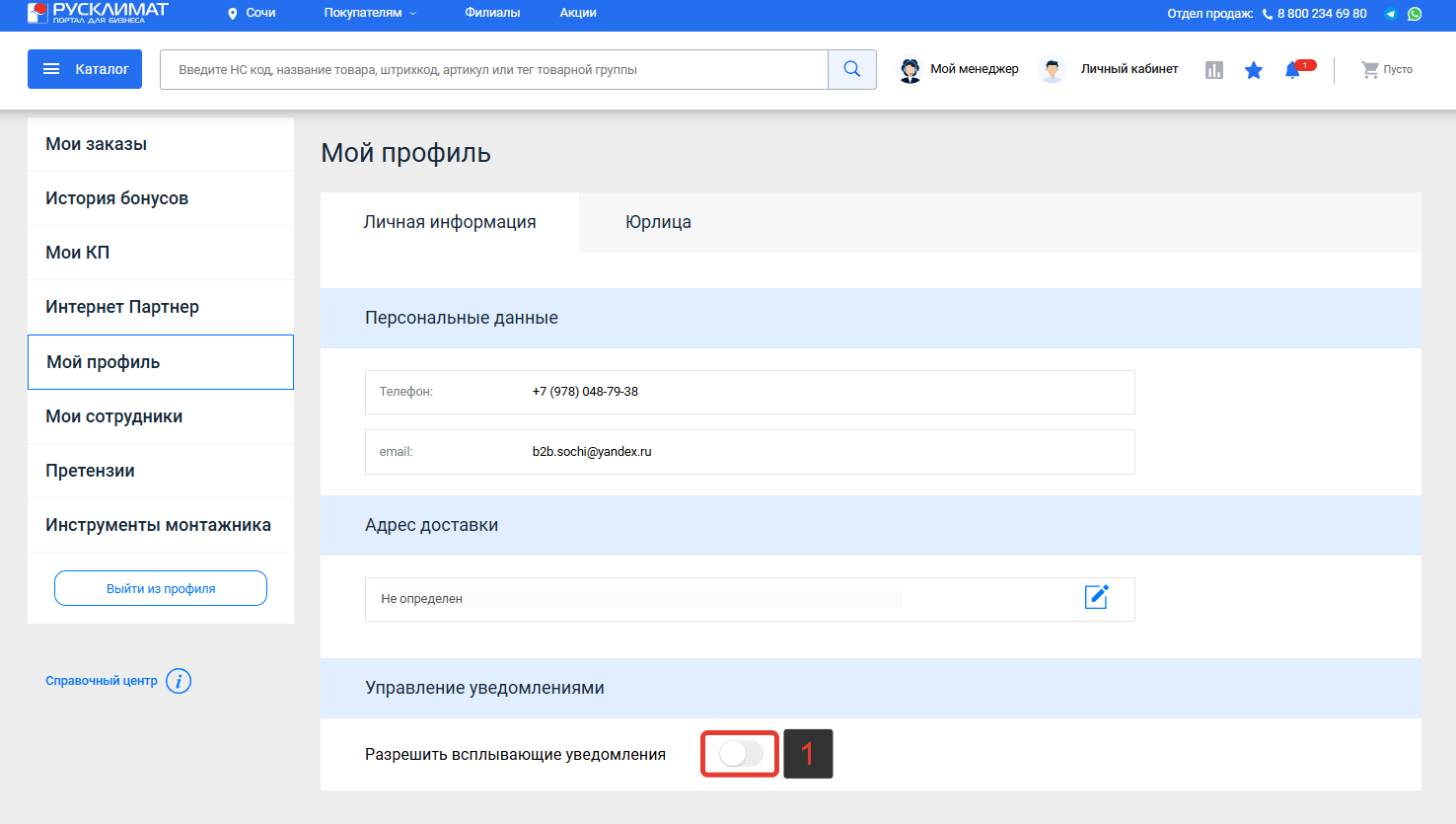Open the Telegram contact icon
This screenshot has height=824, width=1456.
pyautogui.click(x=1391, y=14)
